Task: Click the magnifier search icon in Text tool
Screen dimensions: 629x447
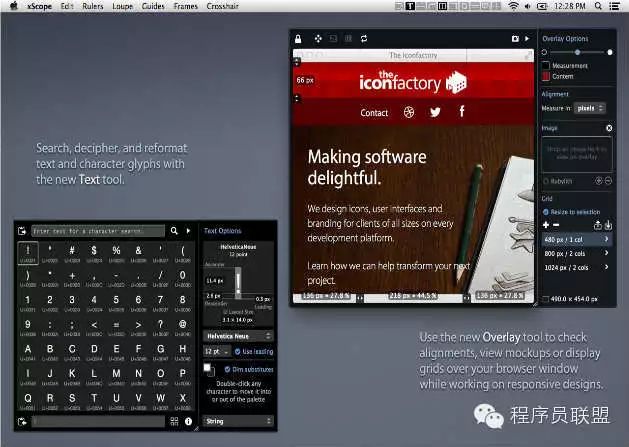Action: (x=174, y=230)
